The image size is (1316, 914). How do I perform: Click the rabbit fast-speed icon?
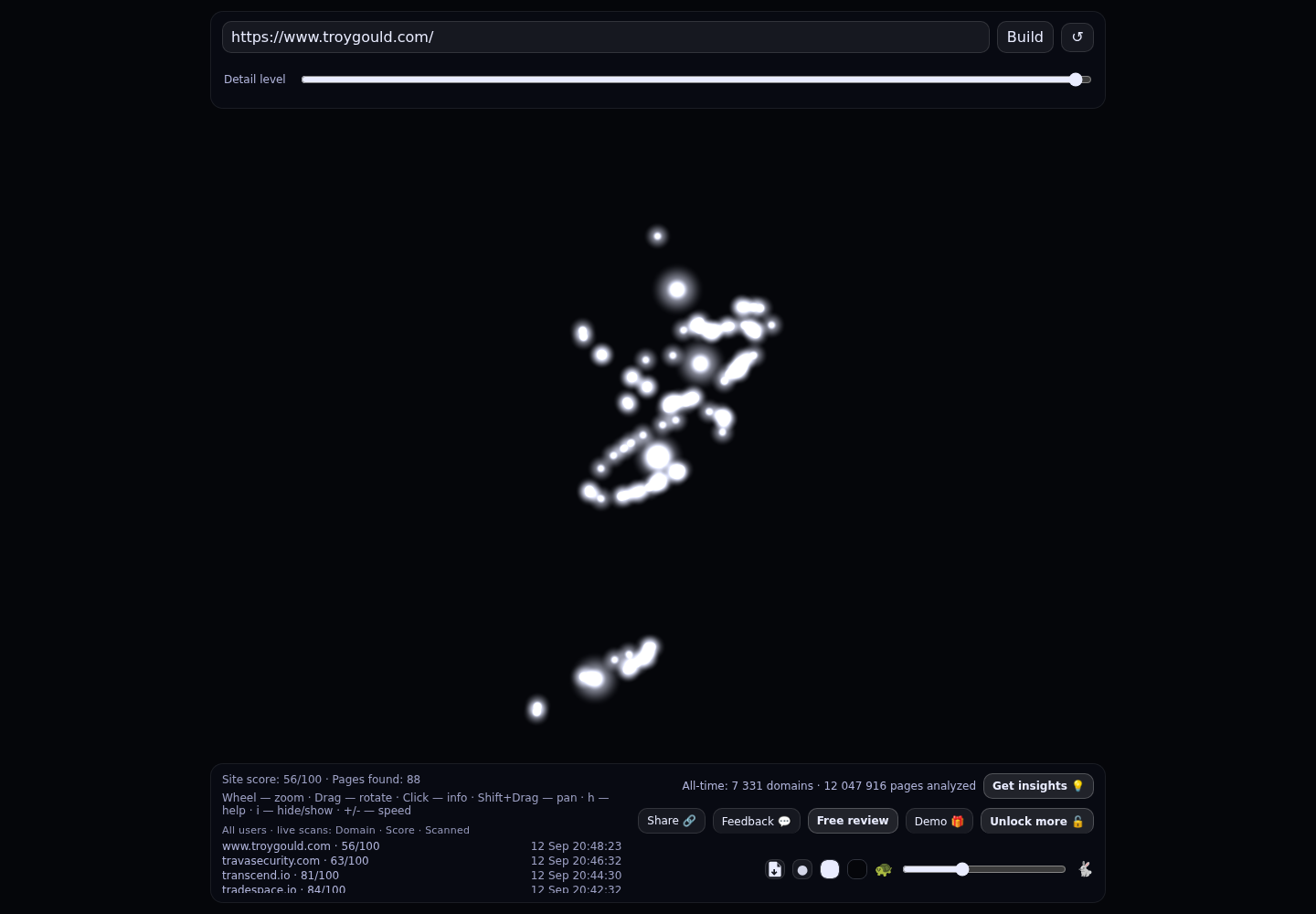point(1085,869)
